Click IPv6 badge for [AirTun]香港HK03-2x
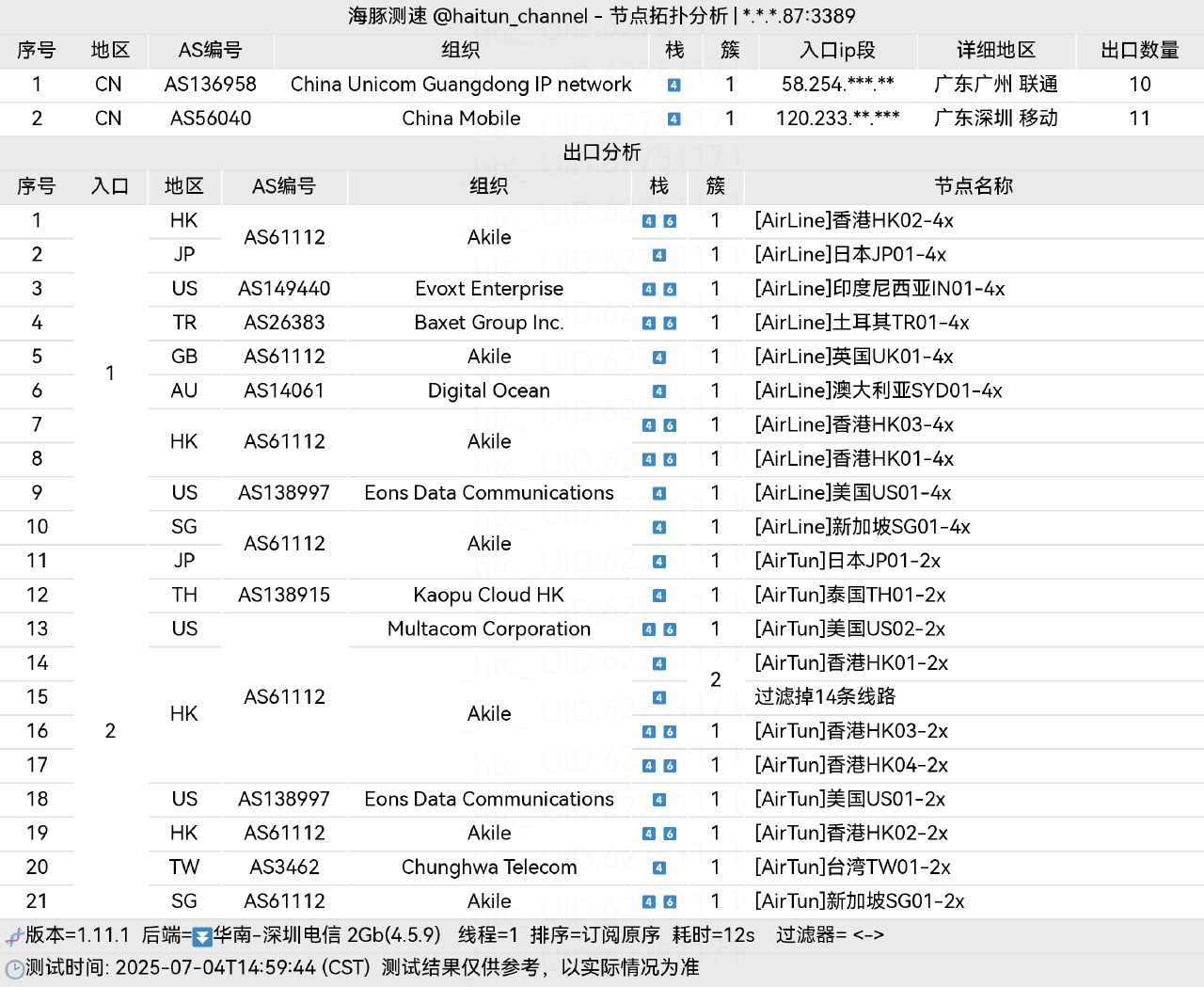This screenshot has height=987, width=1204. click(x=670, y=731)
